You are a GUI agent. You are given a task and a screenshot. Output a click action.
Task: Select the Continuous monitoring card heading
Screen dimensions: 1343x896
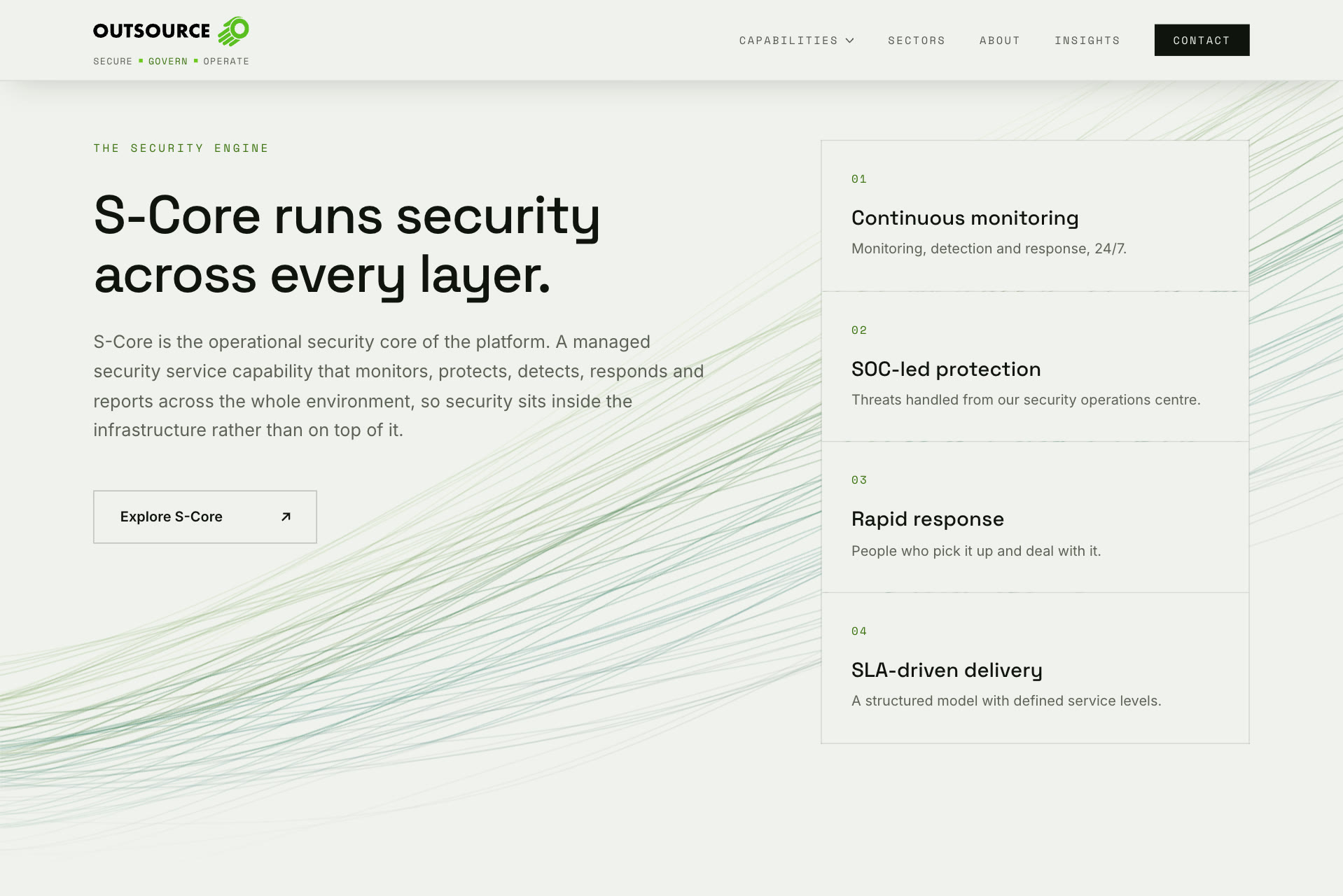click(x=964, y=218)
